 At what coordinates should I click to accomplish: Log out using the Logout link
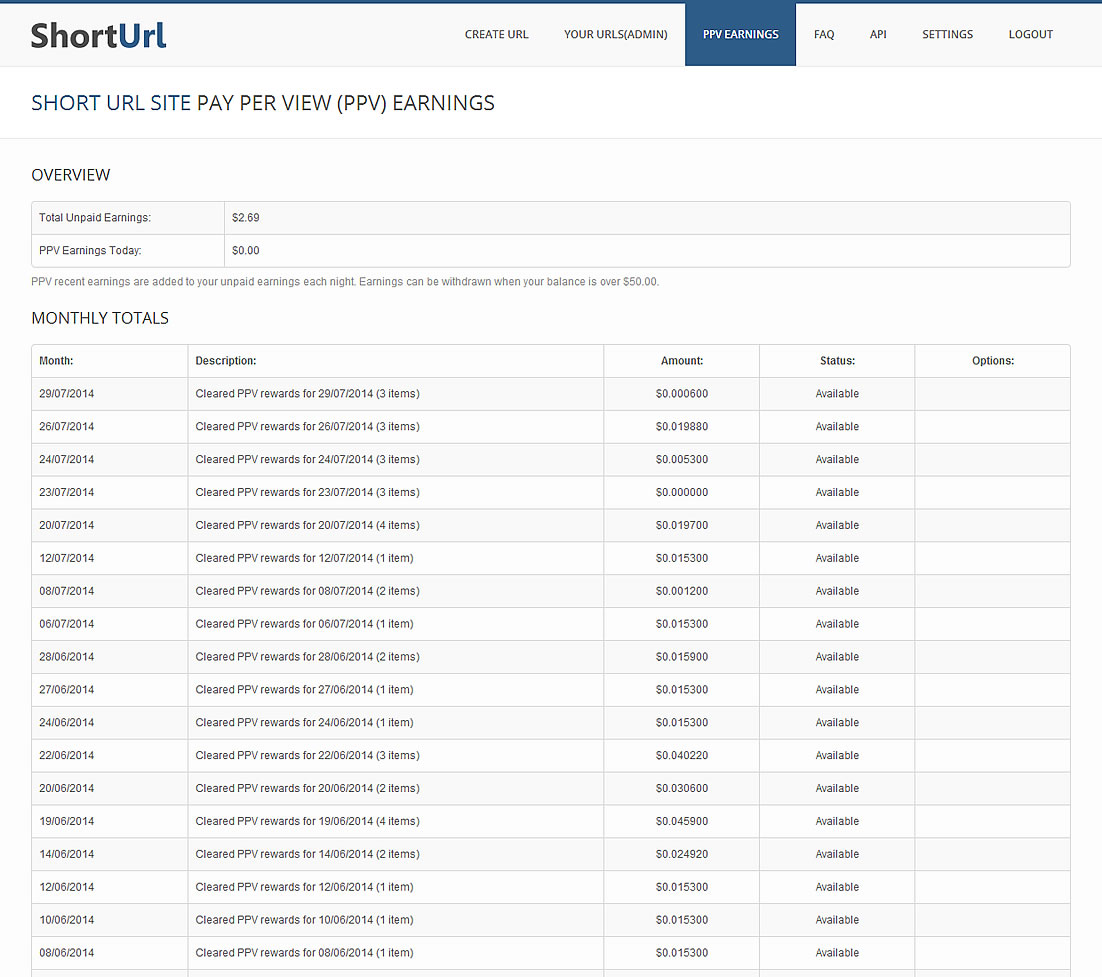[1030, 35]
